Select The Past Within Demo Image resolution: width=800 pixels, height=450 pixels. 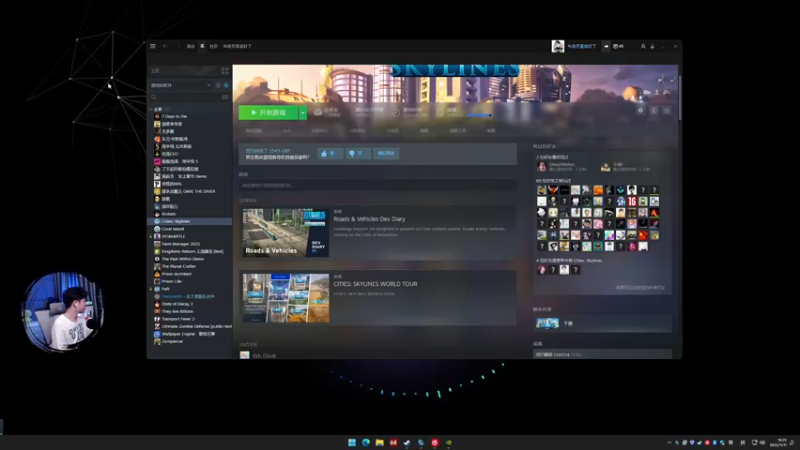tap(182, 259)
